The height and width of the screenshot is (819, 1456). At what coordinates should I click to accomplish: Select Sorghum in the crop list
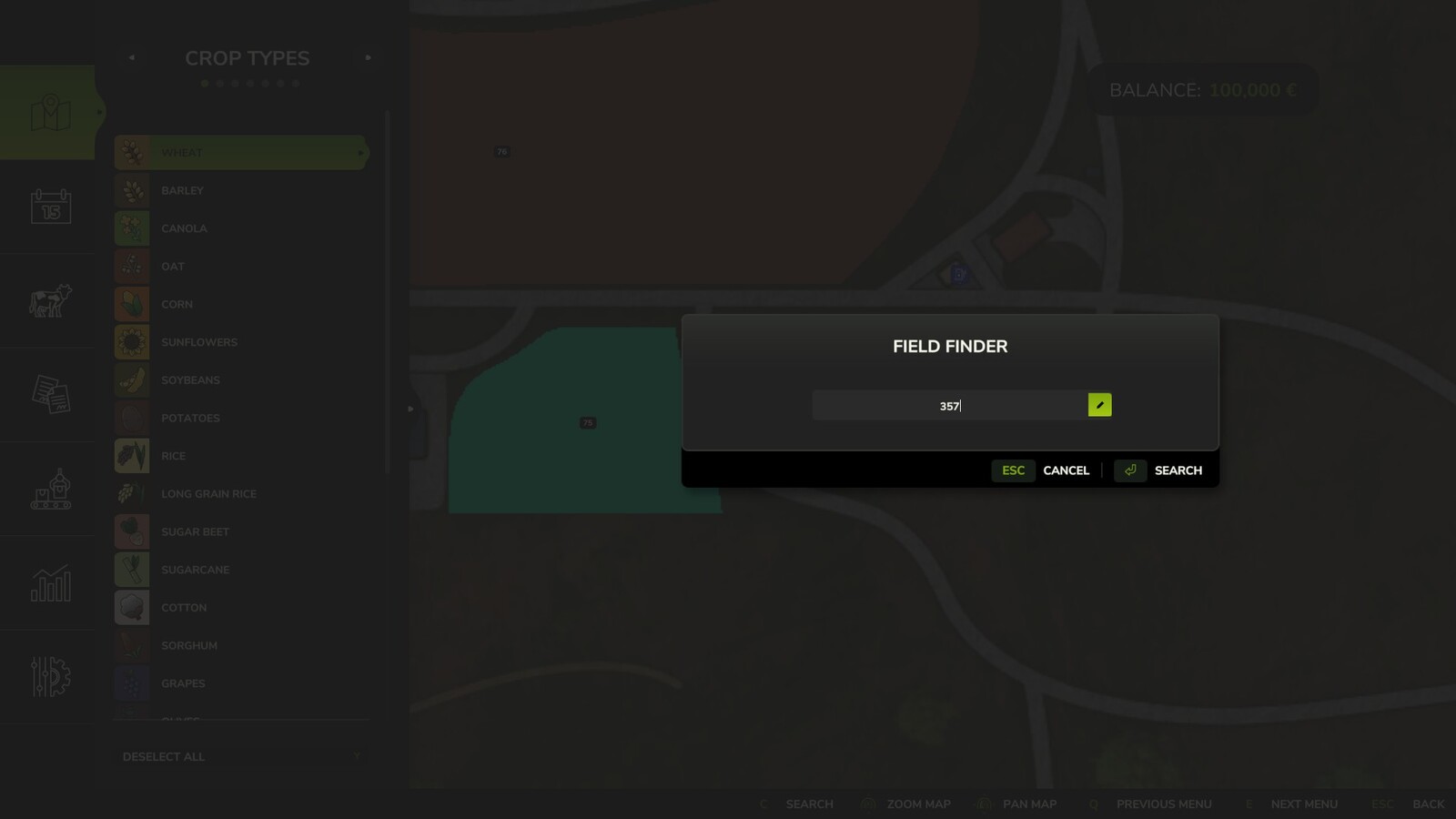pyautogui.click(x=241, y=645)
